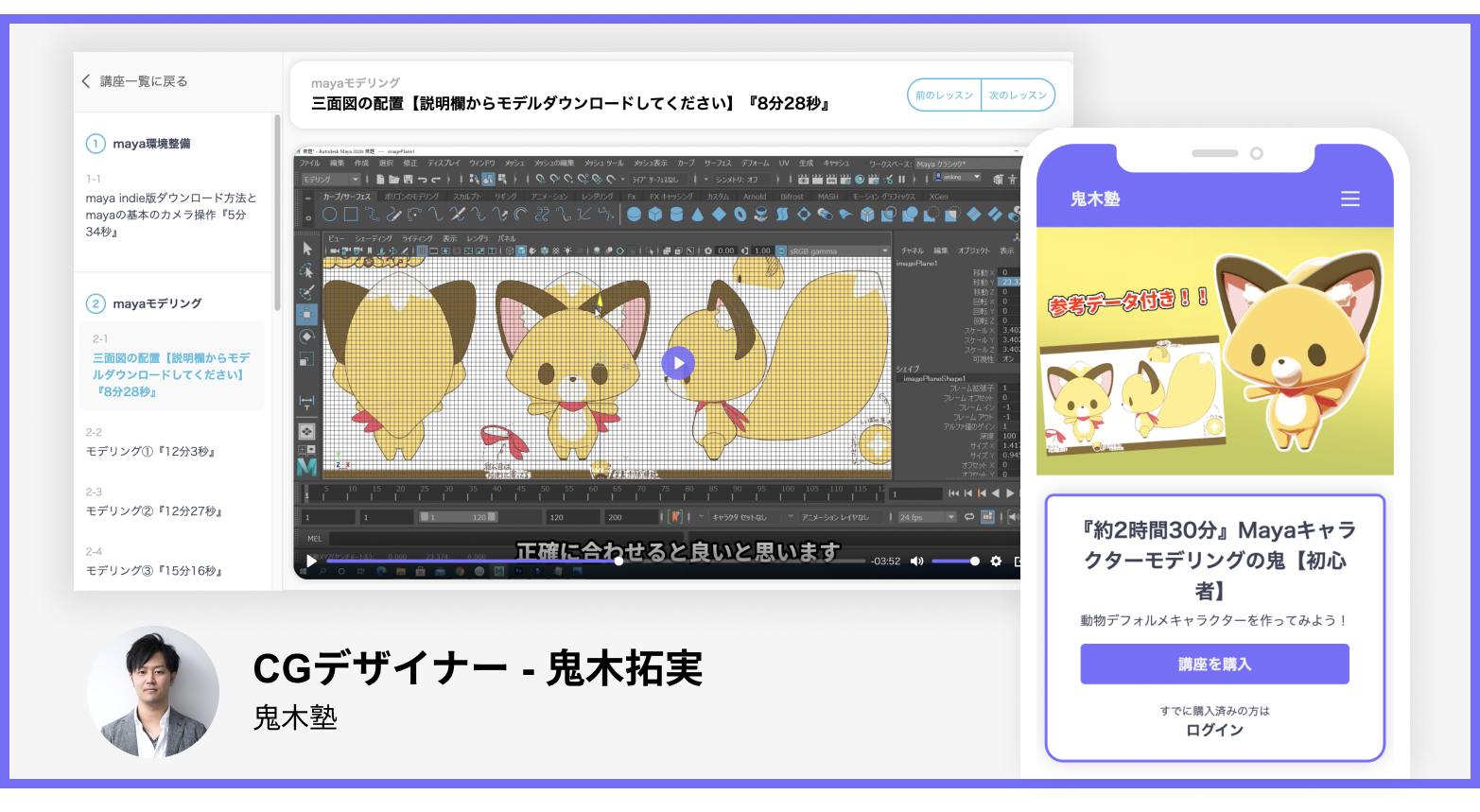Click the Open Scene folder icon in Maya

tap(394, 179)
